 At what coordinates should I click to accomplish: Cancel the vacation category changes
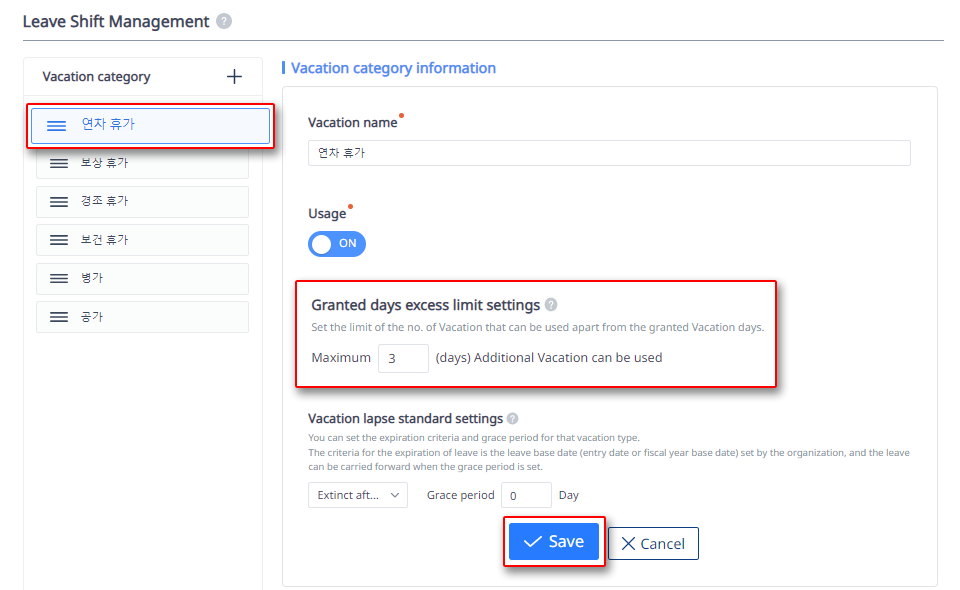point(653,544)
